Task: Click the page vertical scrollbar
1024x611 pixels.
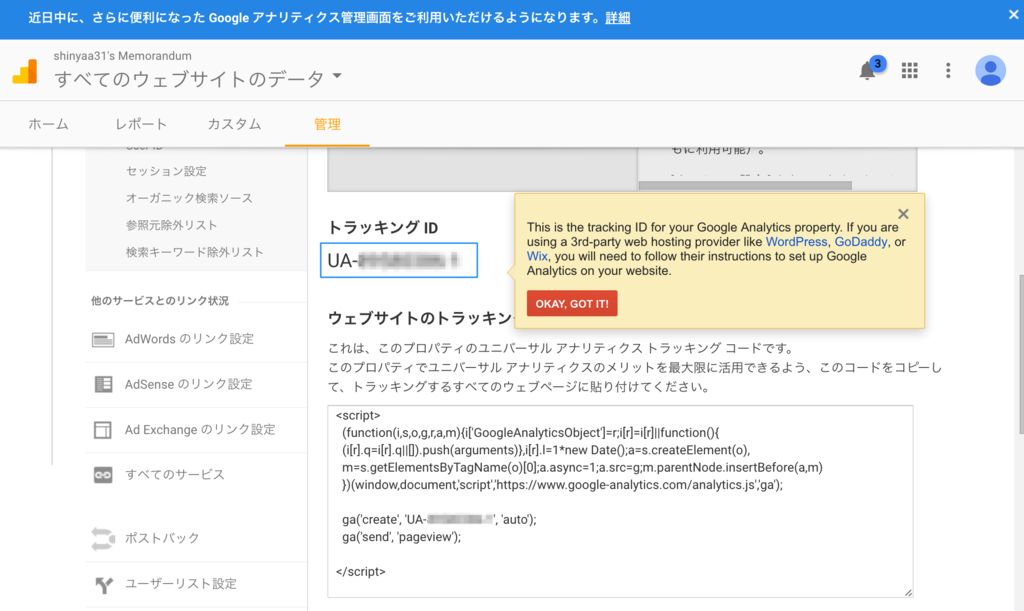Action: pyautogui.click(x=1021, y=354)
